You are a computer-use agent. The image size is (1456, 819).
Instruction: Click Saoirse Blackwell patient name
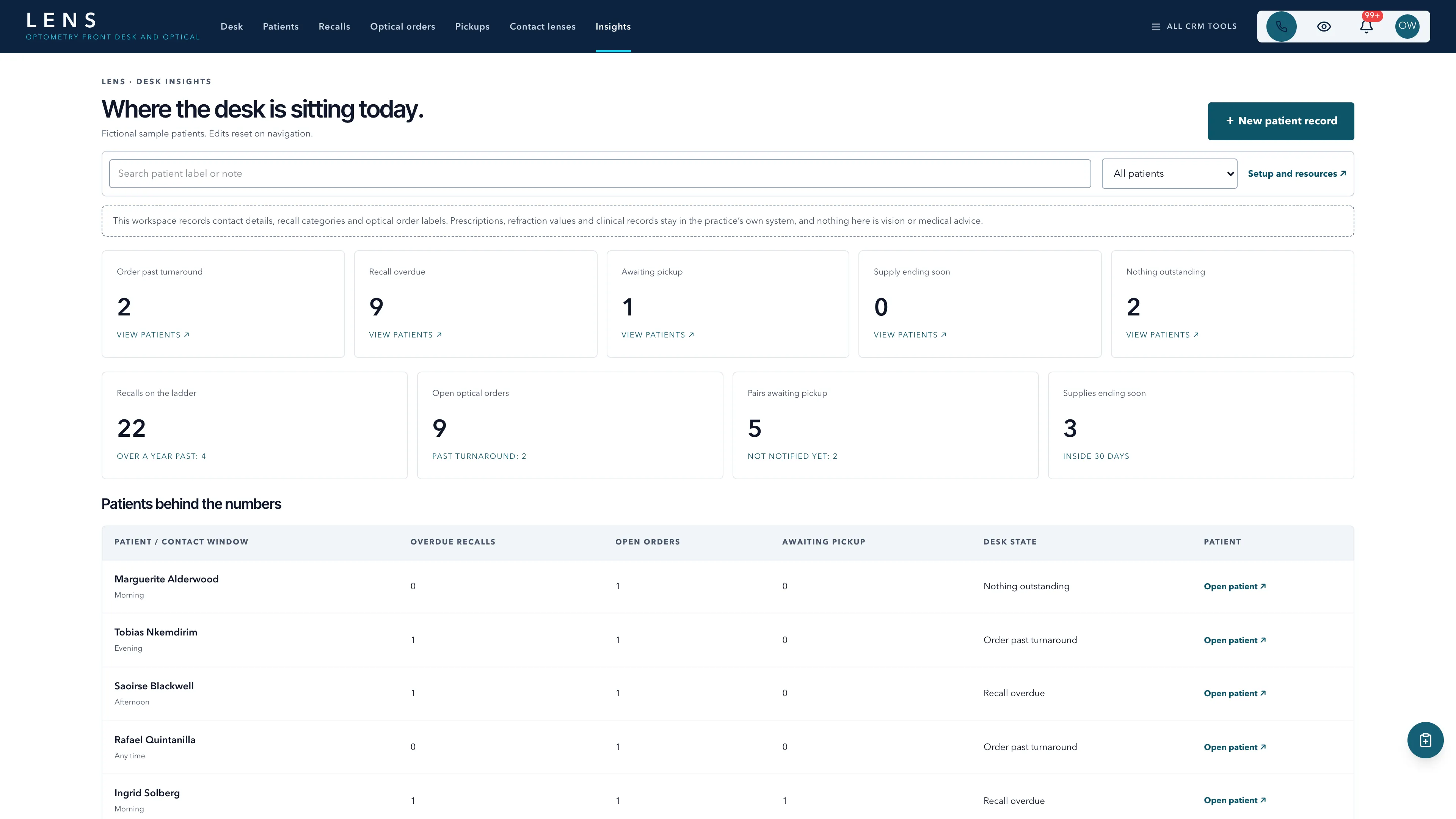154,686
